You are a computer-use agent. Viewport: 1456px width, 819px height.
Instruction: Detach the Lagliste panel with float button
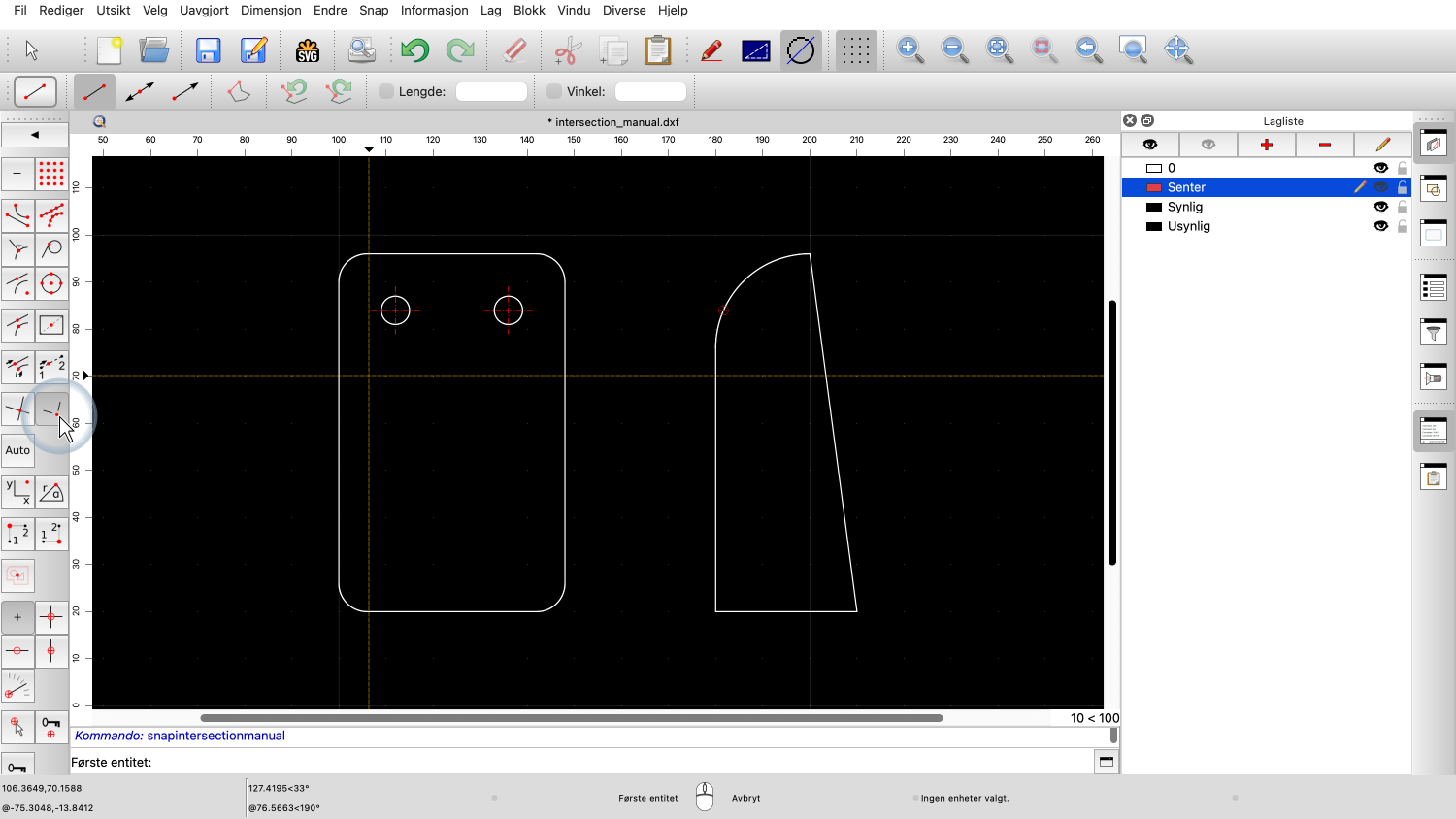point(1147,120)
